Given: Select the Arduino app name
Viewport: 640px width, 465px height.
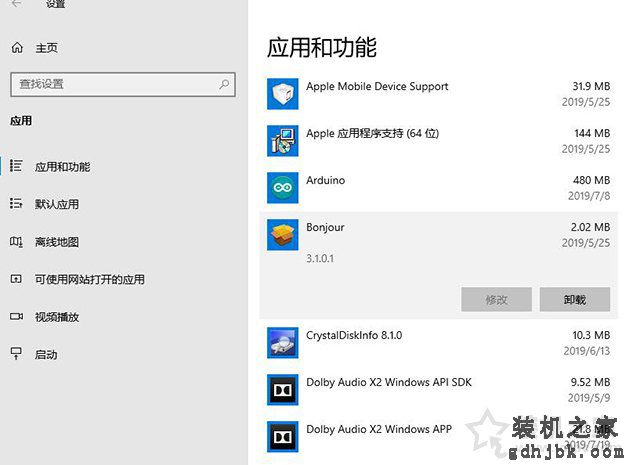Looking at the screenshot, I should pos(325,180).
